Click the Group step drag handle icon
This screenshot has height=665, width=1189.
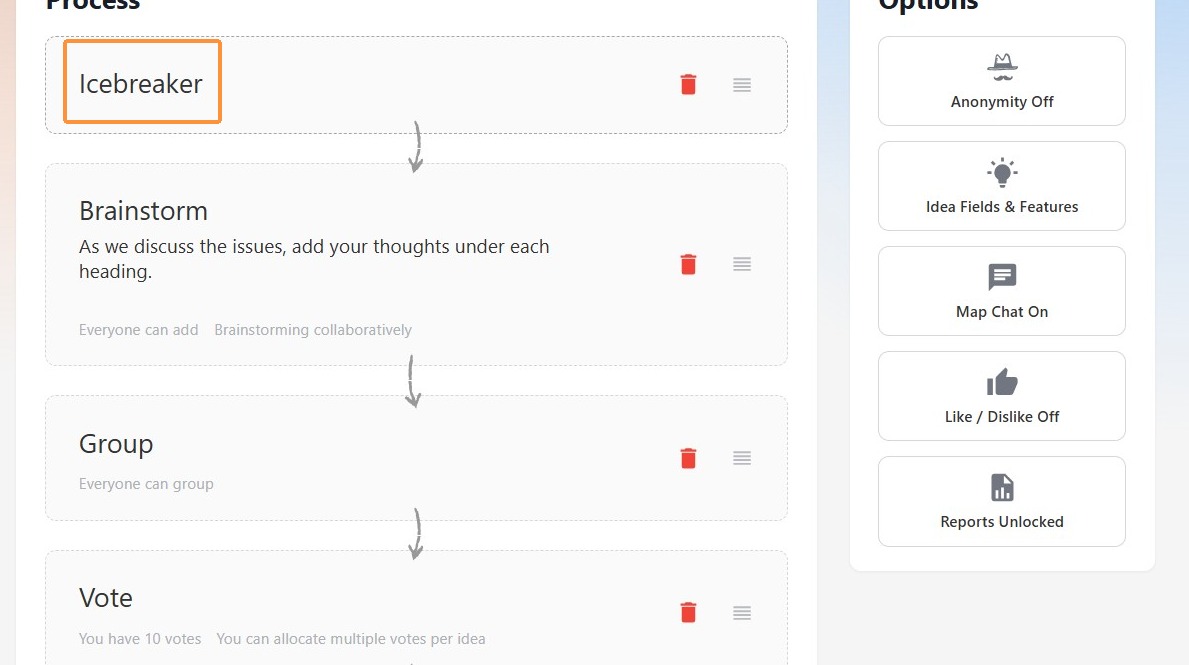pyautogui.click(x=742, y=458)
